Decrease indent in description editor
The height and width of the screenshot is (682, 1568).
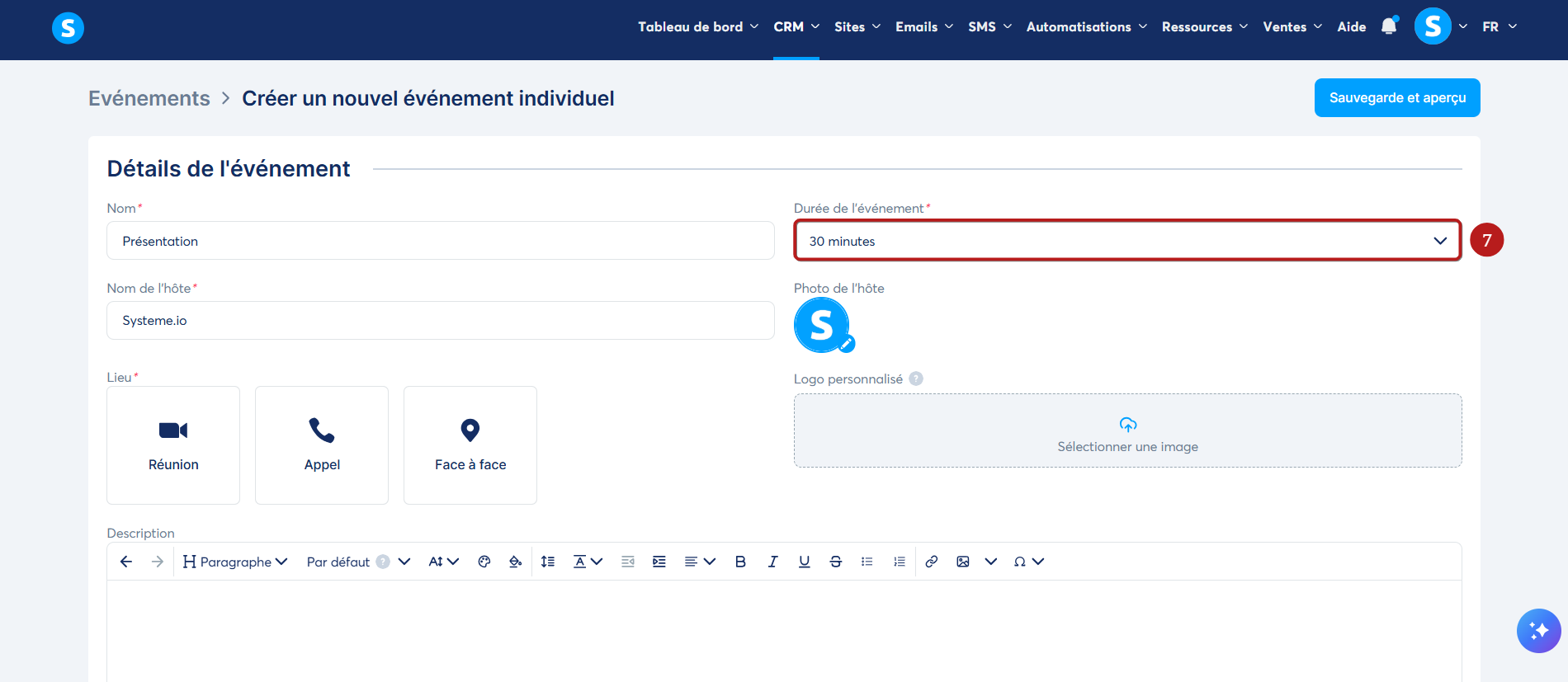pos(628,562)
